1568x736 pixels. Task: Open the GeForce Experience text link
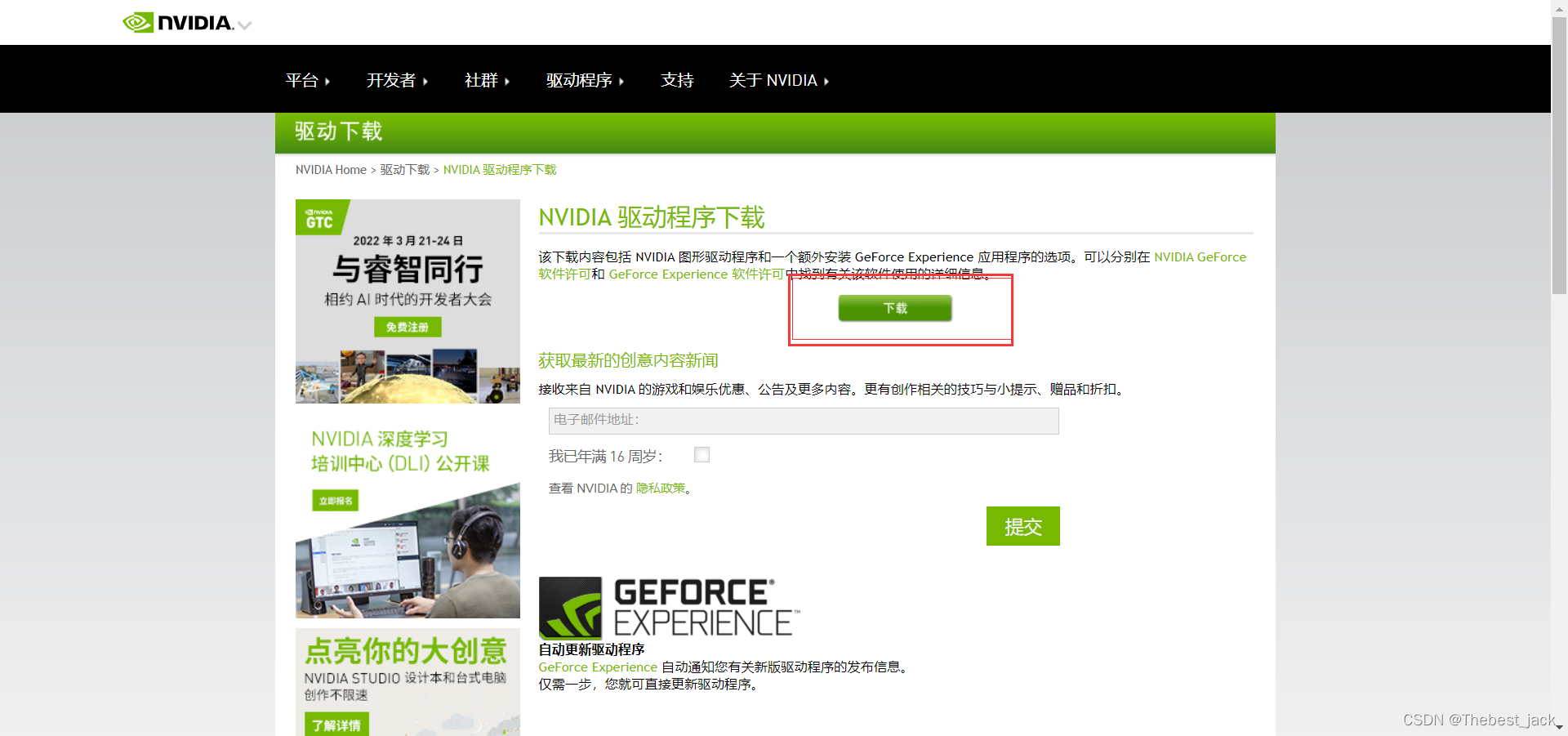[x=598, y=667]
